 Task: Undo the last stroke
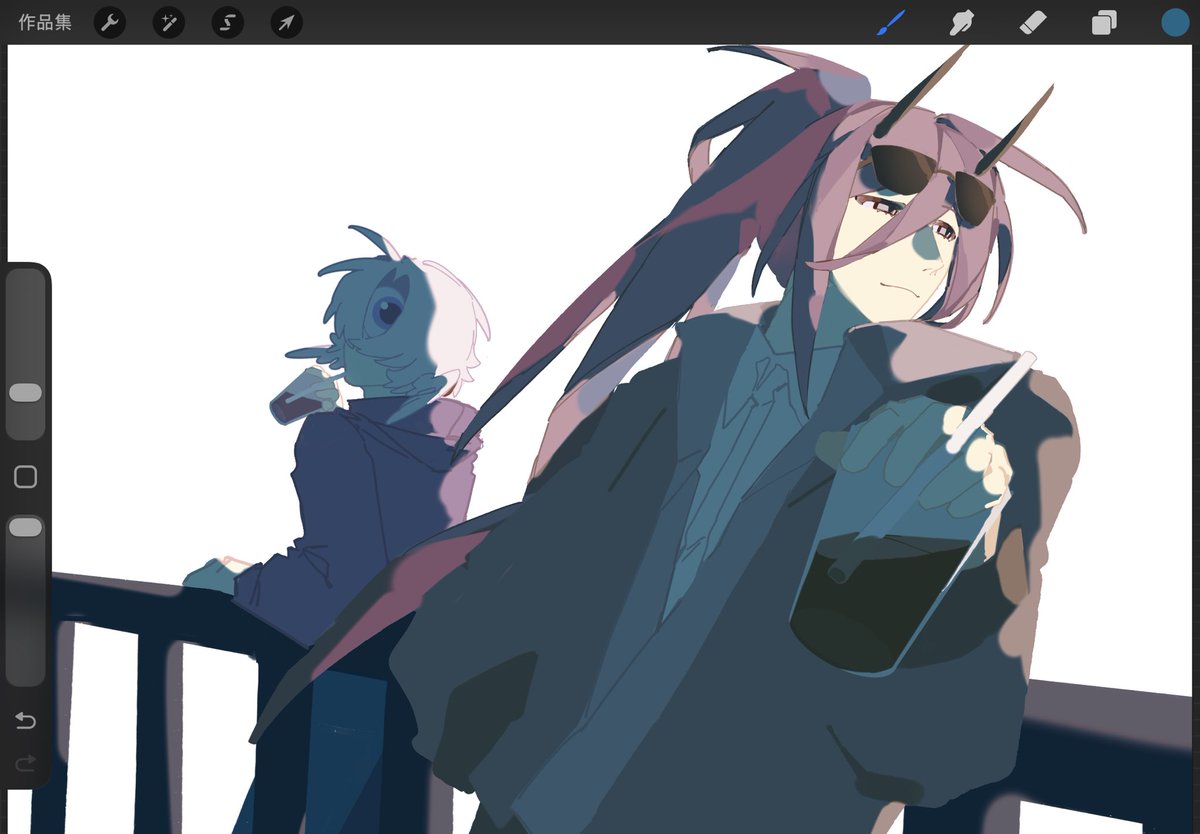pyautogui.click(x=26, y=720)
